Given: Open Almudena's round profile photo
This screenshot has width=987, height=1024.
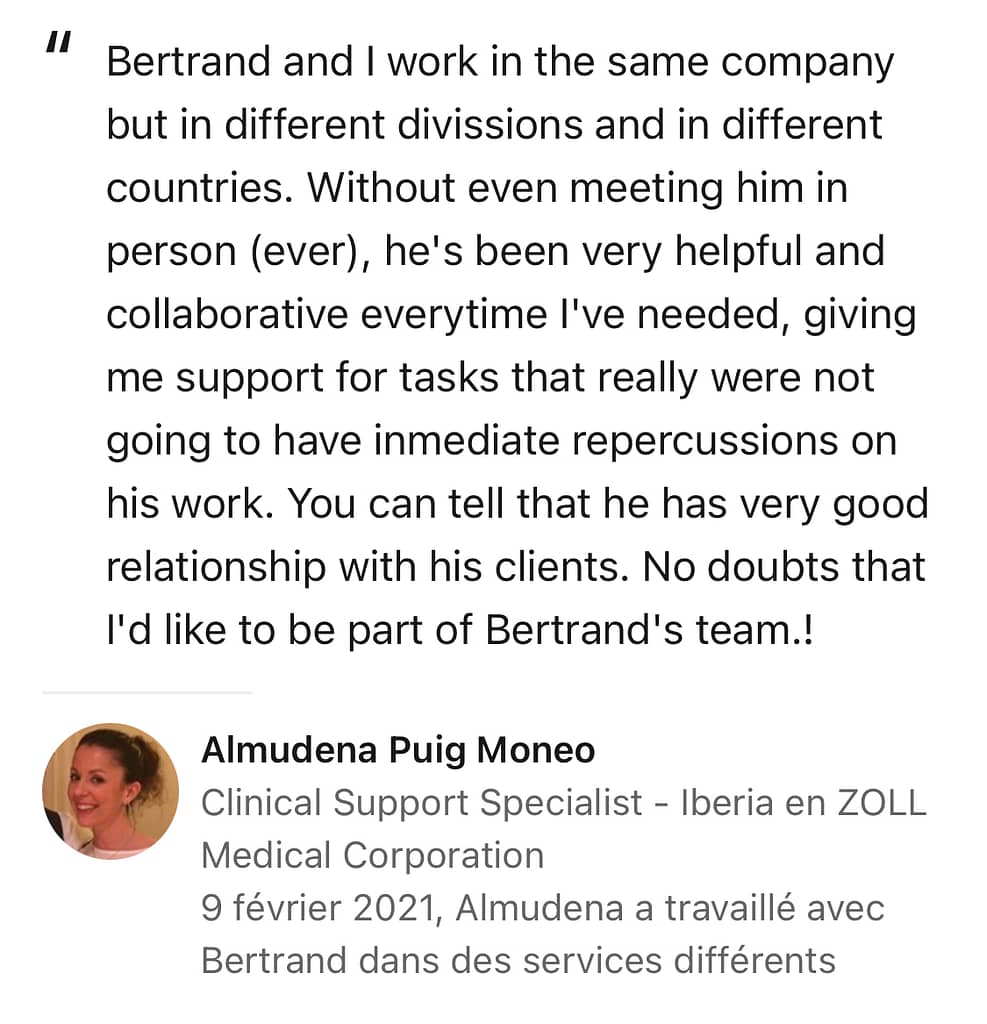Looking at the screenshot, I should 110,790.
